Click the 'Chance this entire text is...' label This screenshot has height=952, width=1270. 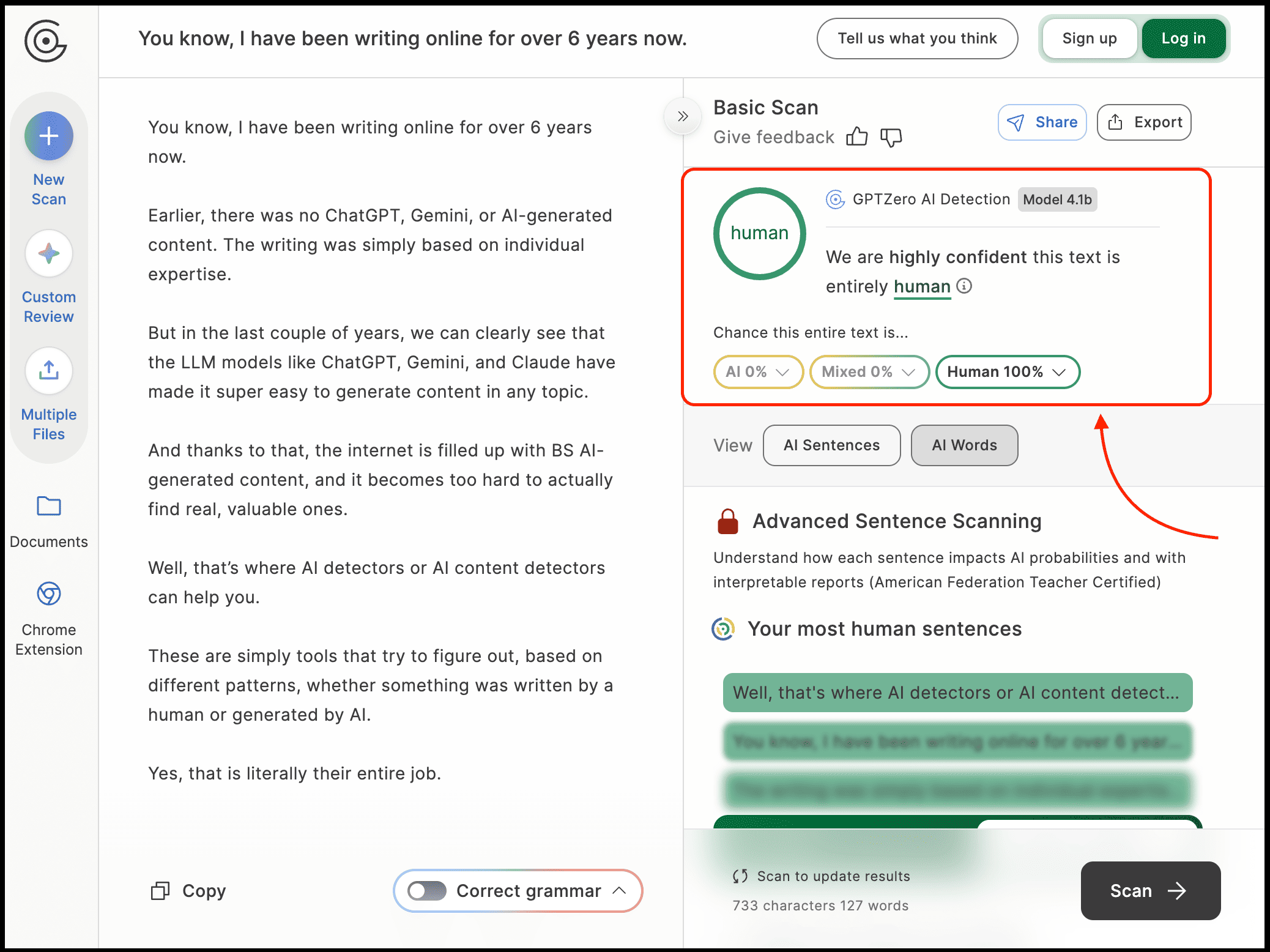[811, 332]
